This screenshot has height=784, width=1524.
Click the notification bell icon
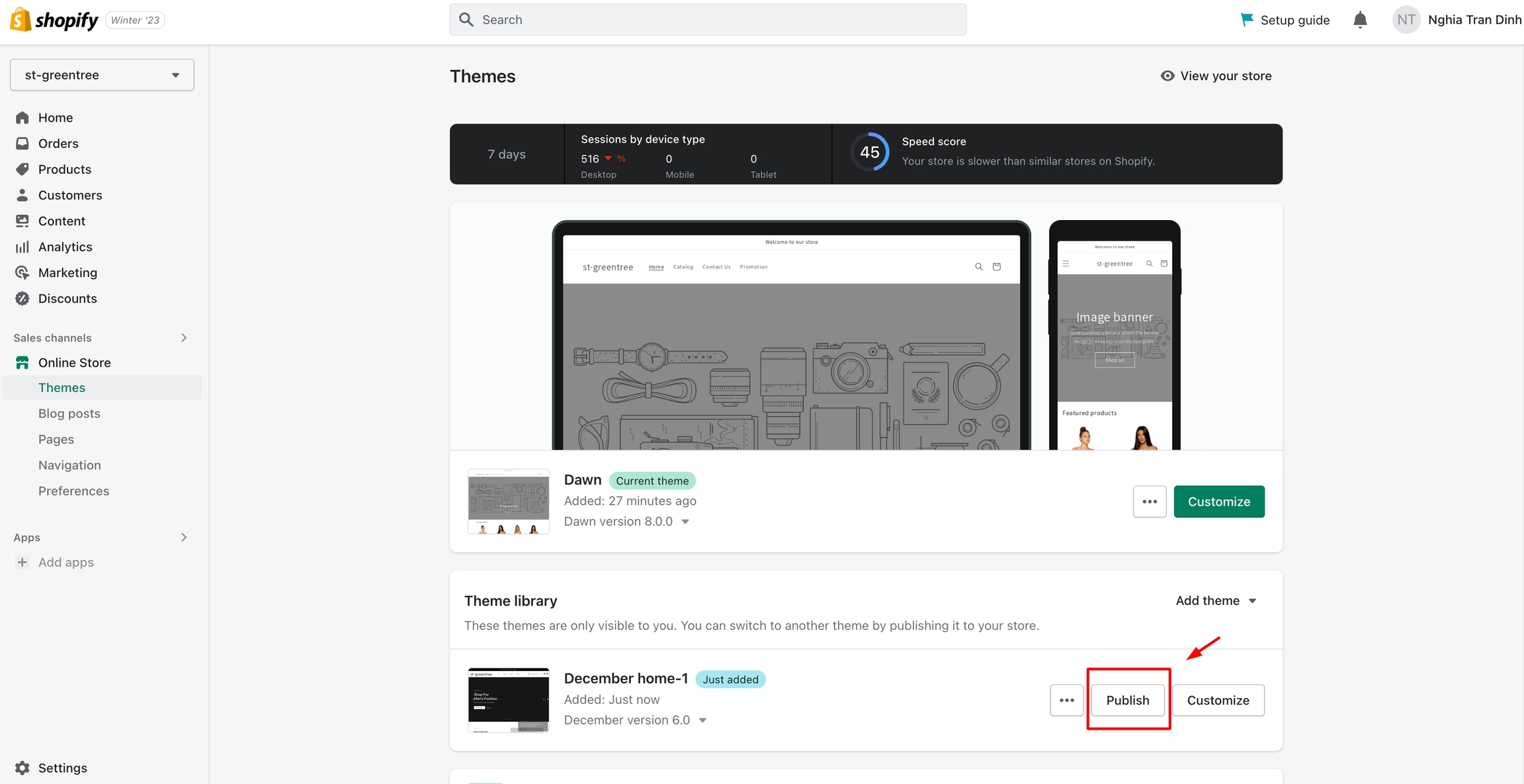1360,20
